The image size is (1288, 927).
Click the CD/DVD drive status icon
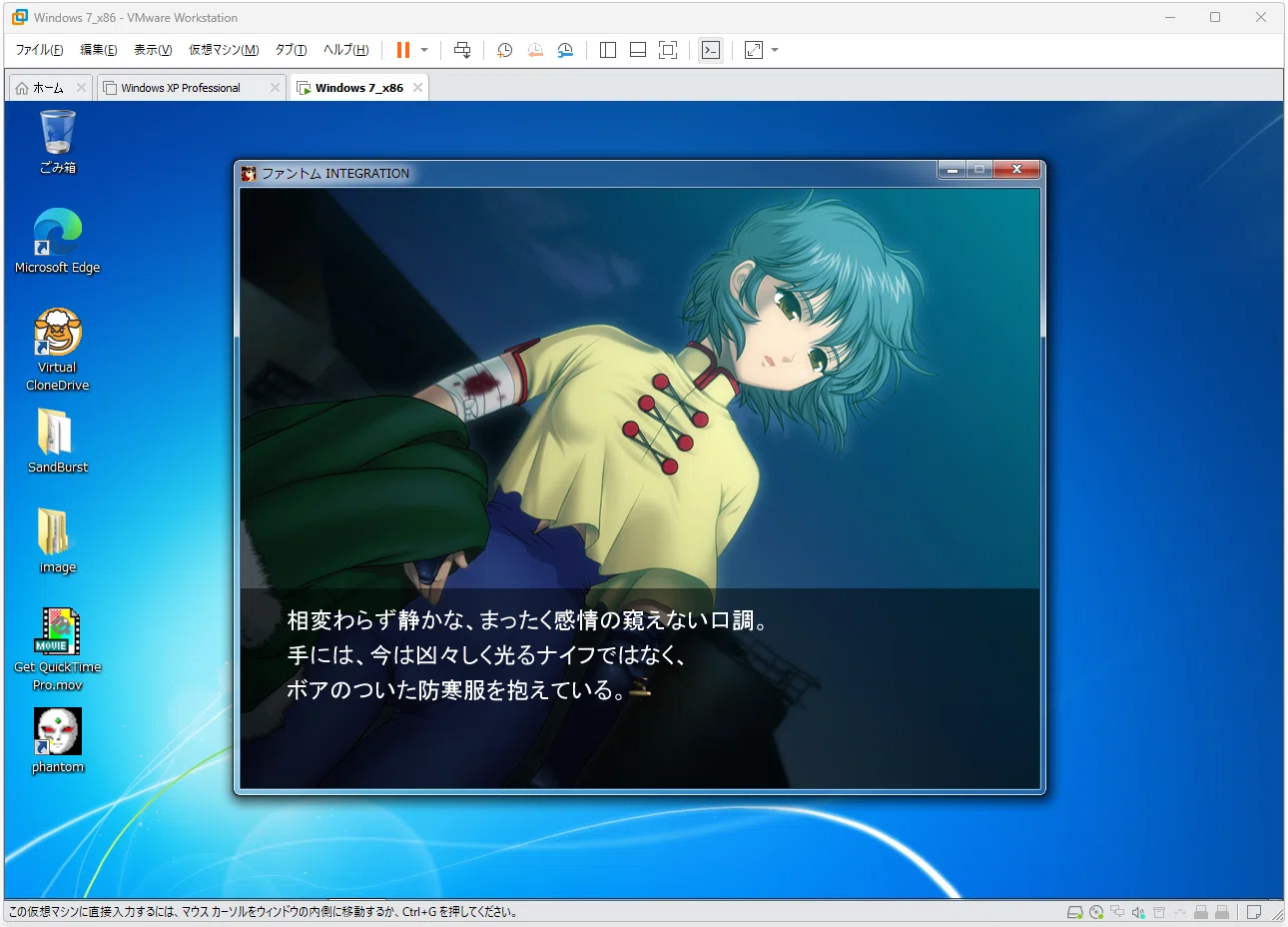point(1096,912)
